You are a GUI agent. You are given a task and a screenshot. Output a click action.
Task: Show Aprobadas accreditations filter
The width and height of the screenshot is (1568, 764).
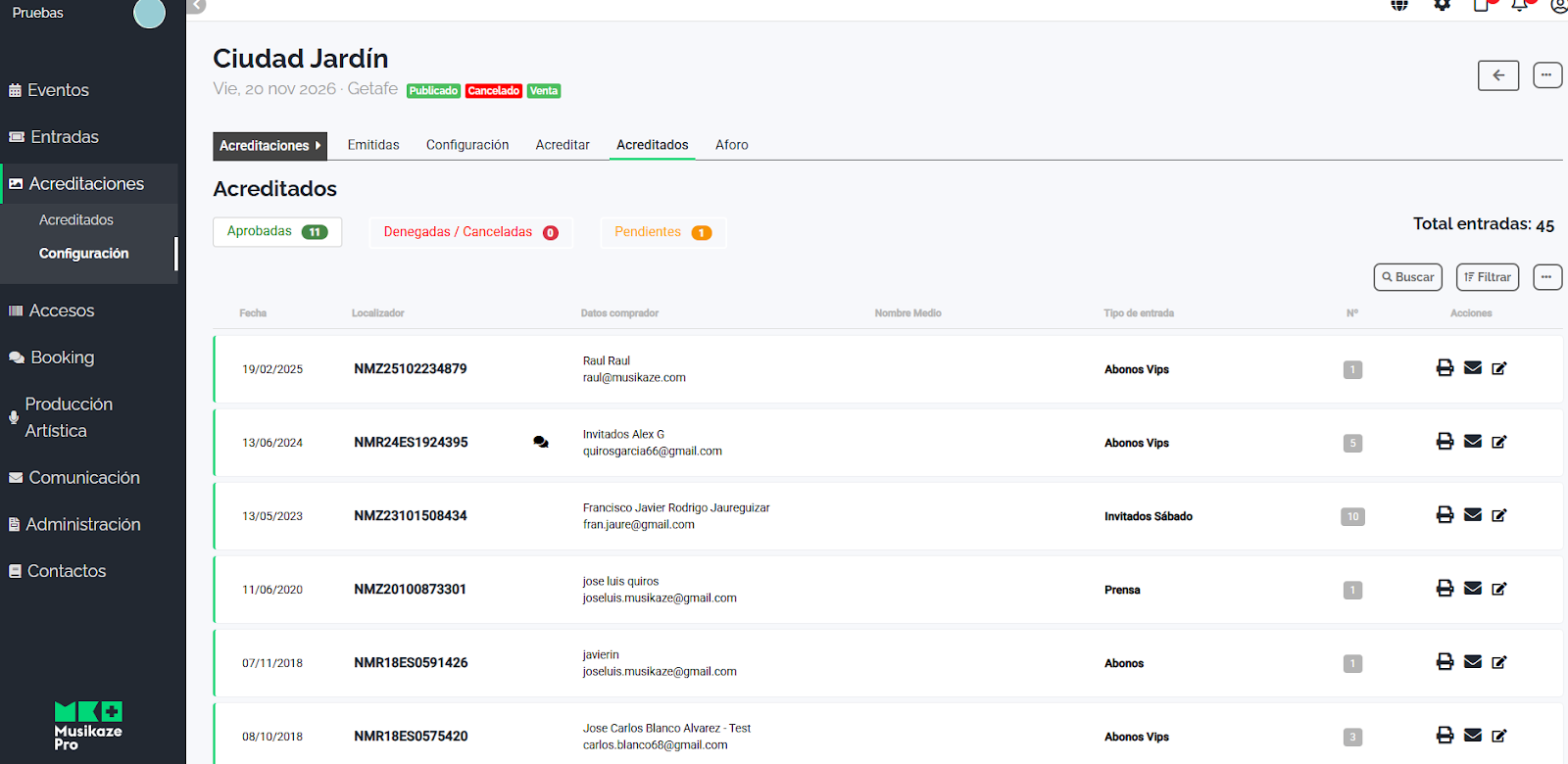tap(276, 232)
